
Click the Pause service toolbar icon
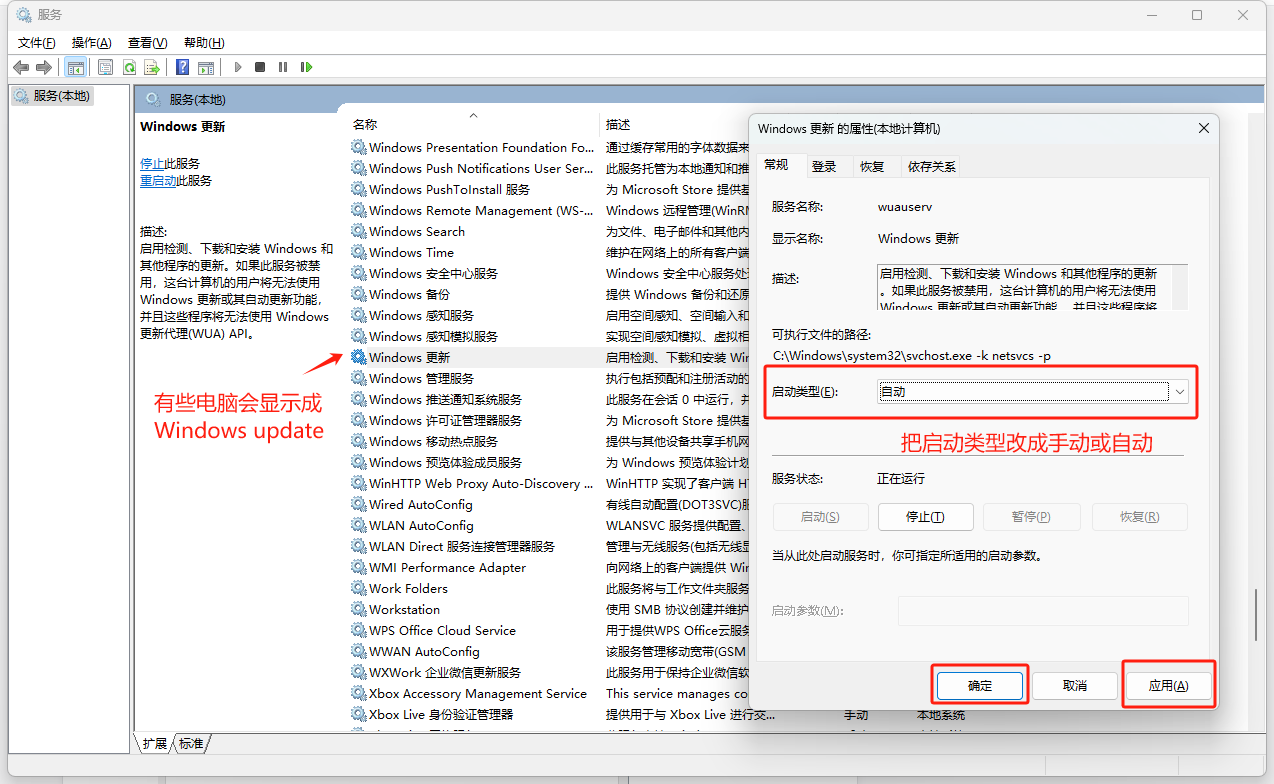pos(283,66)
